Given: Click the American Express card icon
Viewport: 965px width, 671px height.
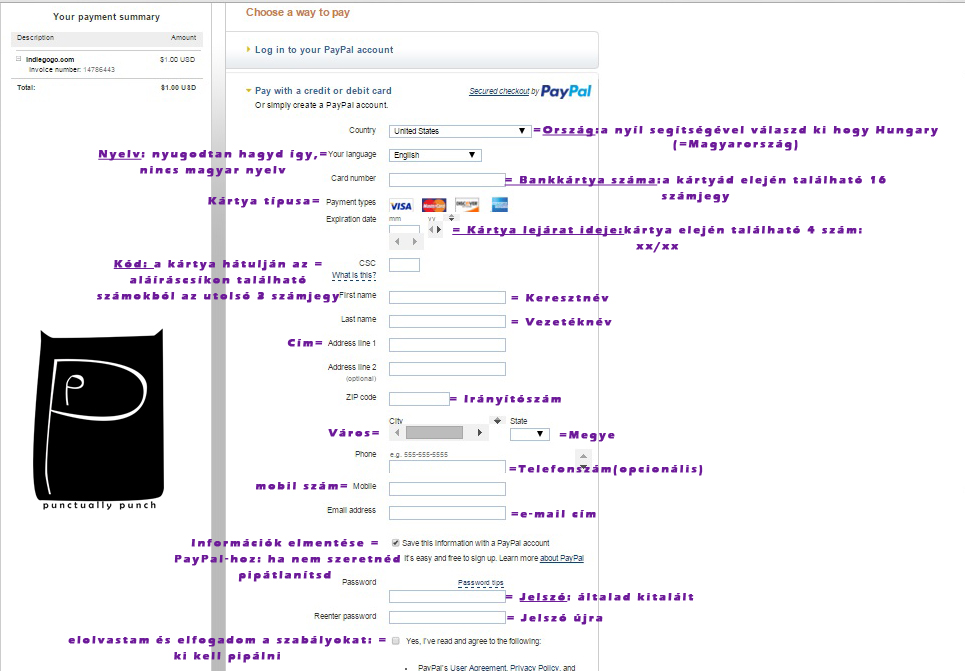Looking at the screenshot, I should (x=499, y=205).
